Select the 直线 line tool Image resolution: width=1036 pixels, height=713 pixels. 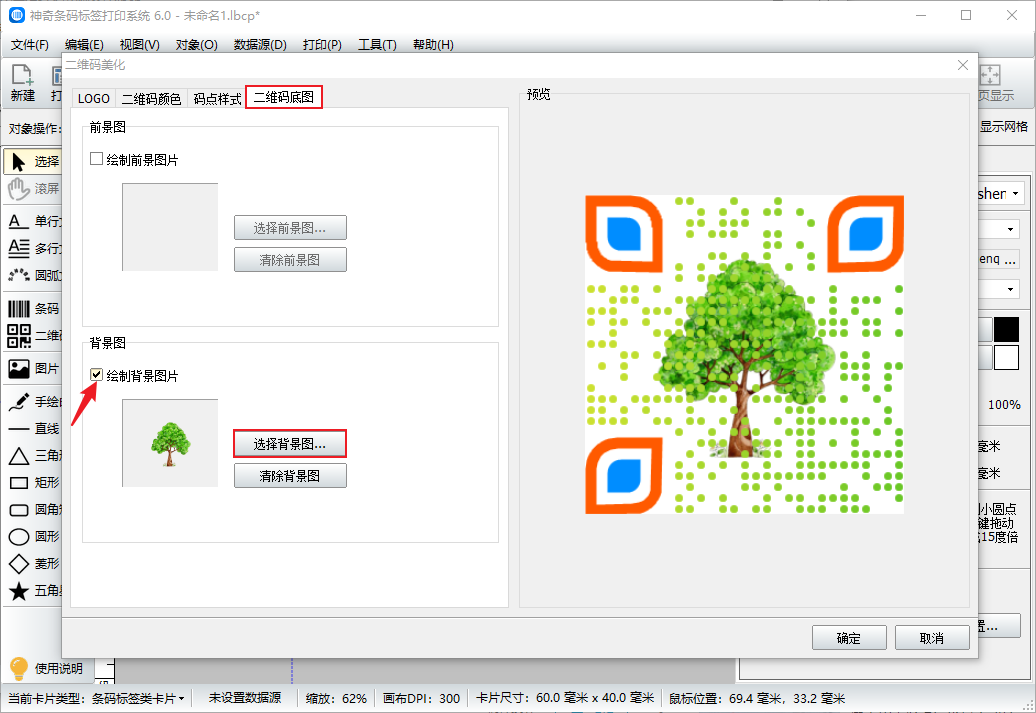coord(33,428)
